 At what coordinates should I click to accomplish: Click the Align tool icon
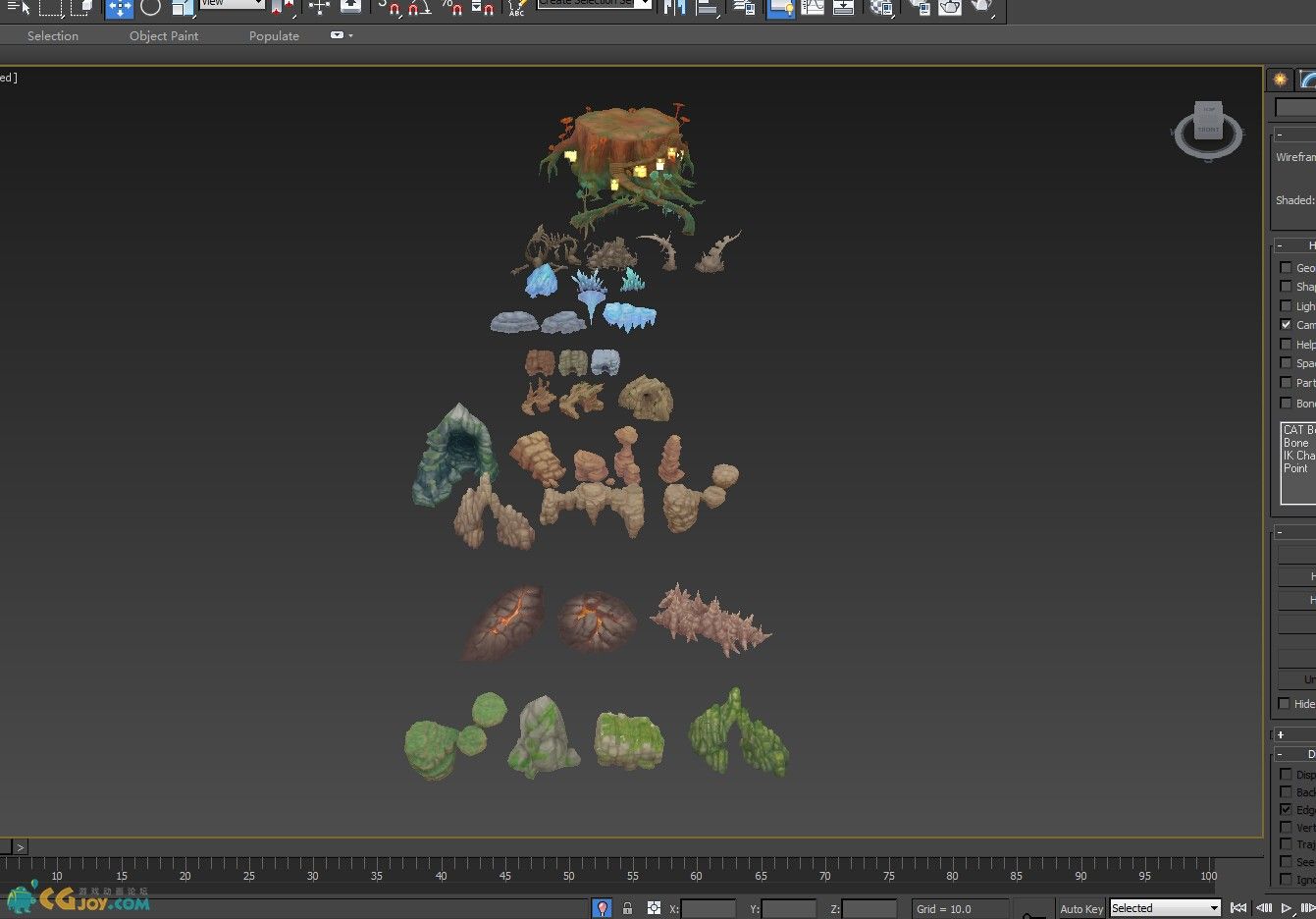(707, 7)
